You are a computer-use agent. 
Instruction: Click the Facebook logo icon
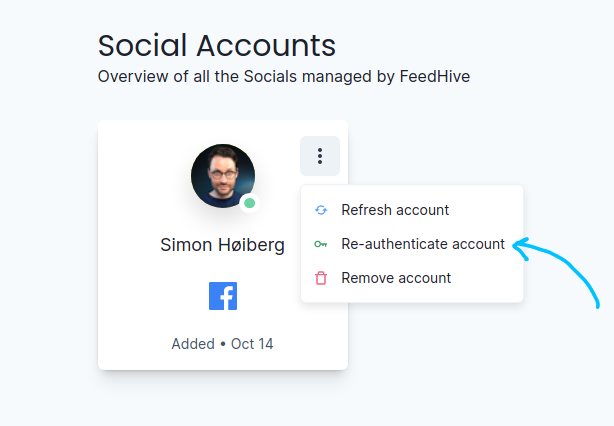tap(223, 296)
